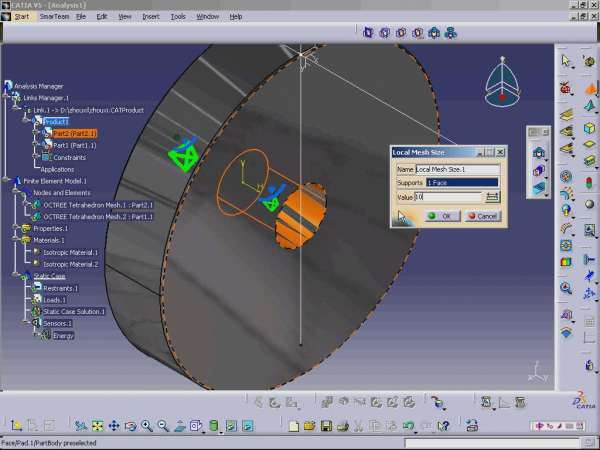
Task: Select OCTREE Tetrahedron Mesh.1 : Part2.1
Action: point(98,205)
